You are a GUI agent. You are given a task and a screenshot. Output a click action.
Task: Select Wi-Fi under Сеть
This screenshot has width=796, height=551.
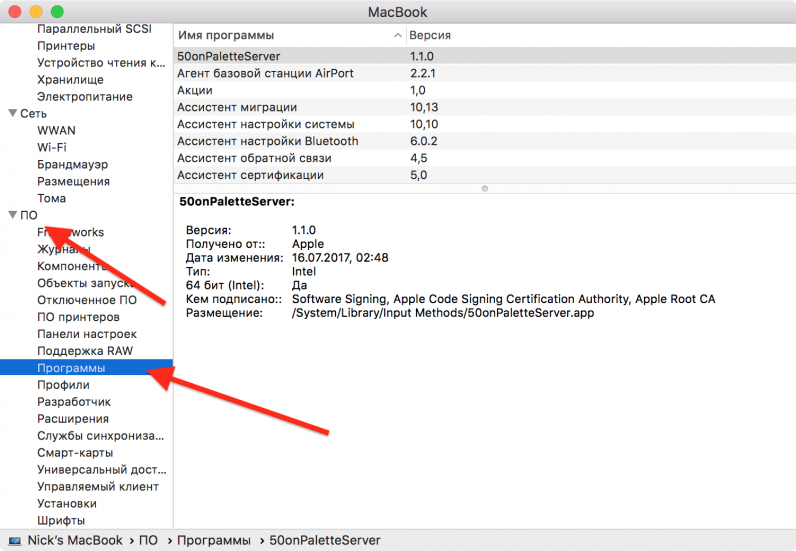[52, 147]
